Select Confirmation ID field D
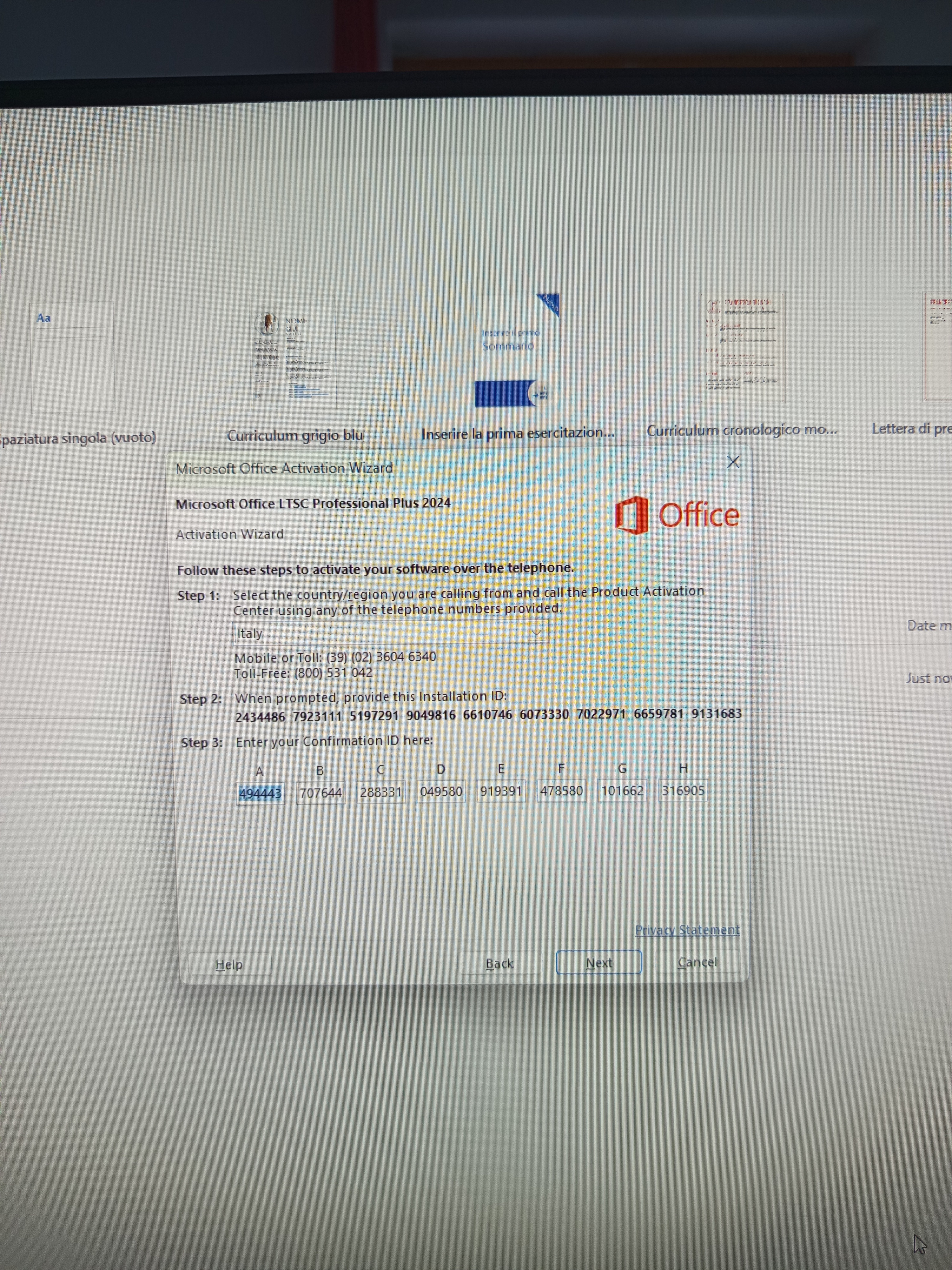952x1270 pixels. pyautogui.click(x=441, y=792)
